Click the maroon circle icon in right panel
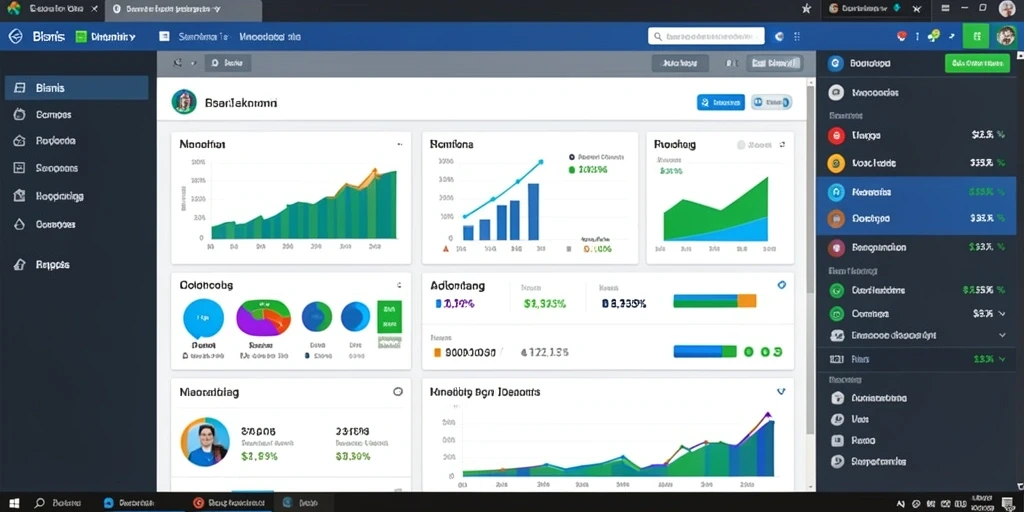The image size is (1024, 512). point(836,248)
